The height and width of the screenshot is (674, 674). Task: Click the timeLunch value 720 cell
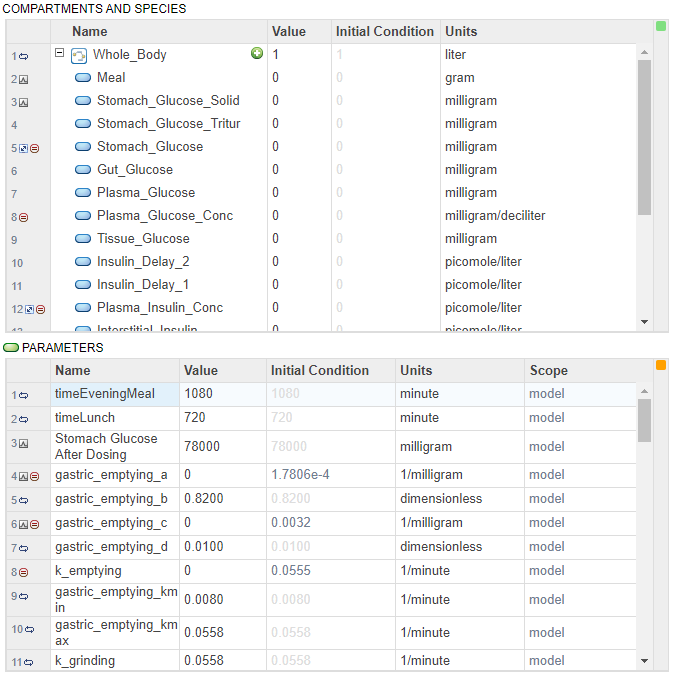point(223,418)
